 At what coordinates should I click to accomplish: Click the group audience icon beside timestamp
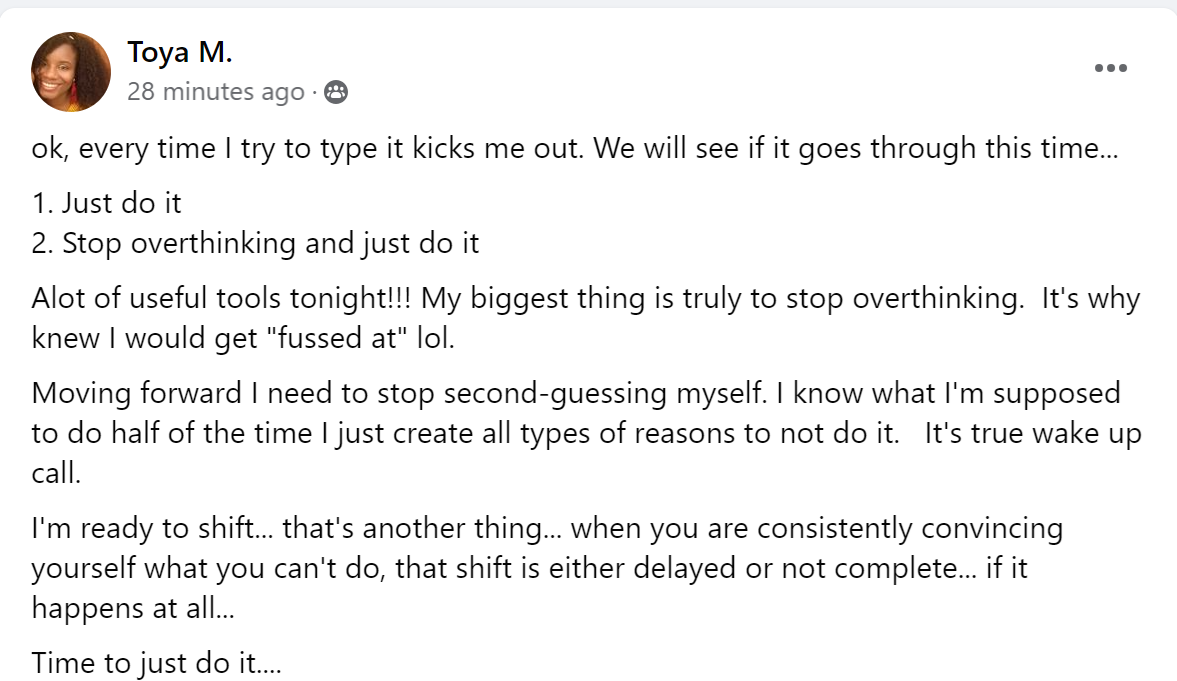(x=337, y=93)
